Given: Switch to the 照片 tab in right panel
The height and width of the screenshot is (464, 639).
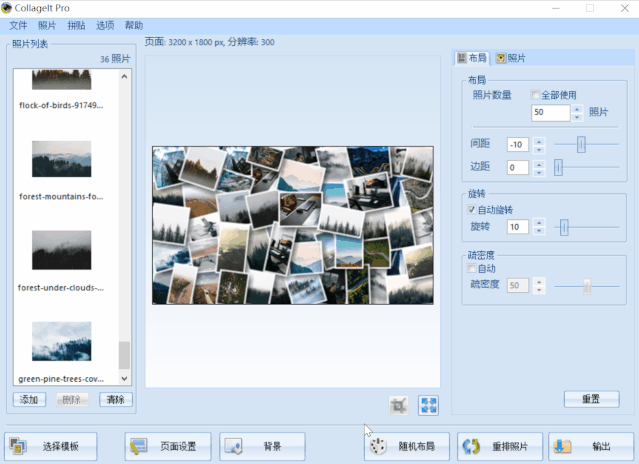Looking at the screenshot, I should tap(510, 58).
